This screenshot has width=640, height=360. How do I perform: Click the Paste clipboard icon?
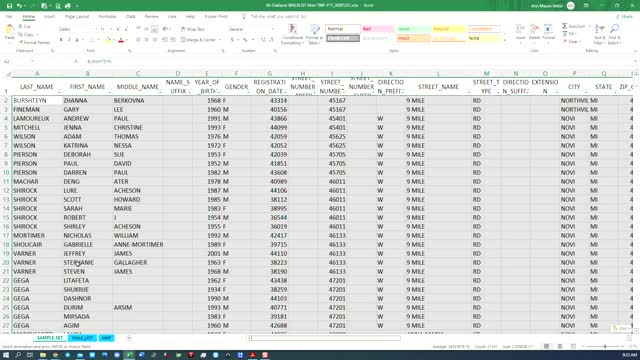(9, 29)
